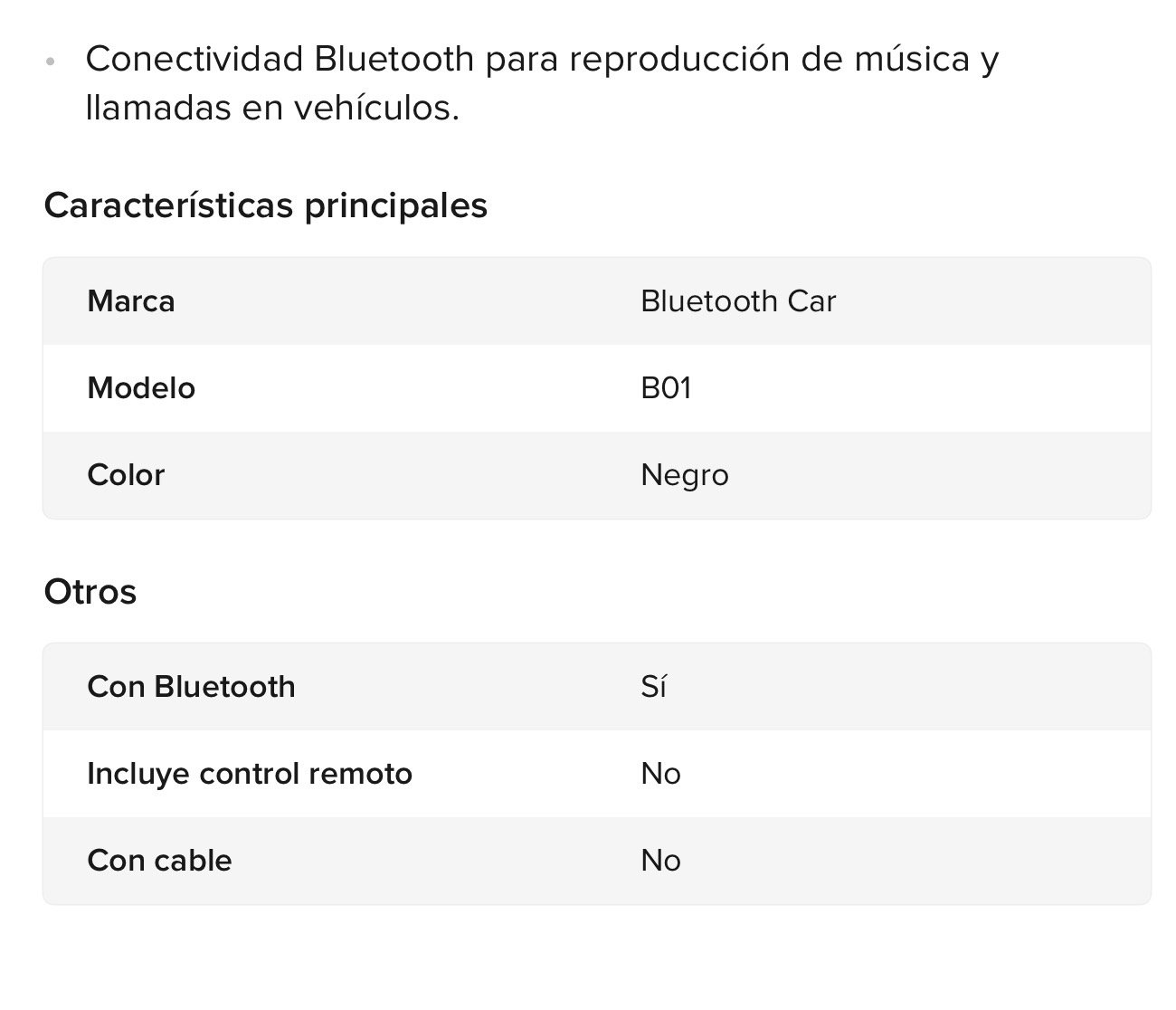
Task: Select the 'Negro' color value
Action: (x=684, y=475)
